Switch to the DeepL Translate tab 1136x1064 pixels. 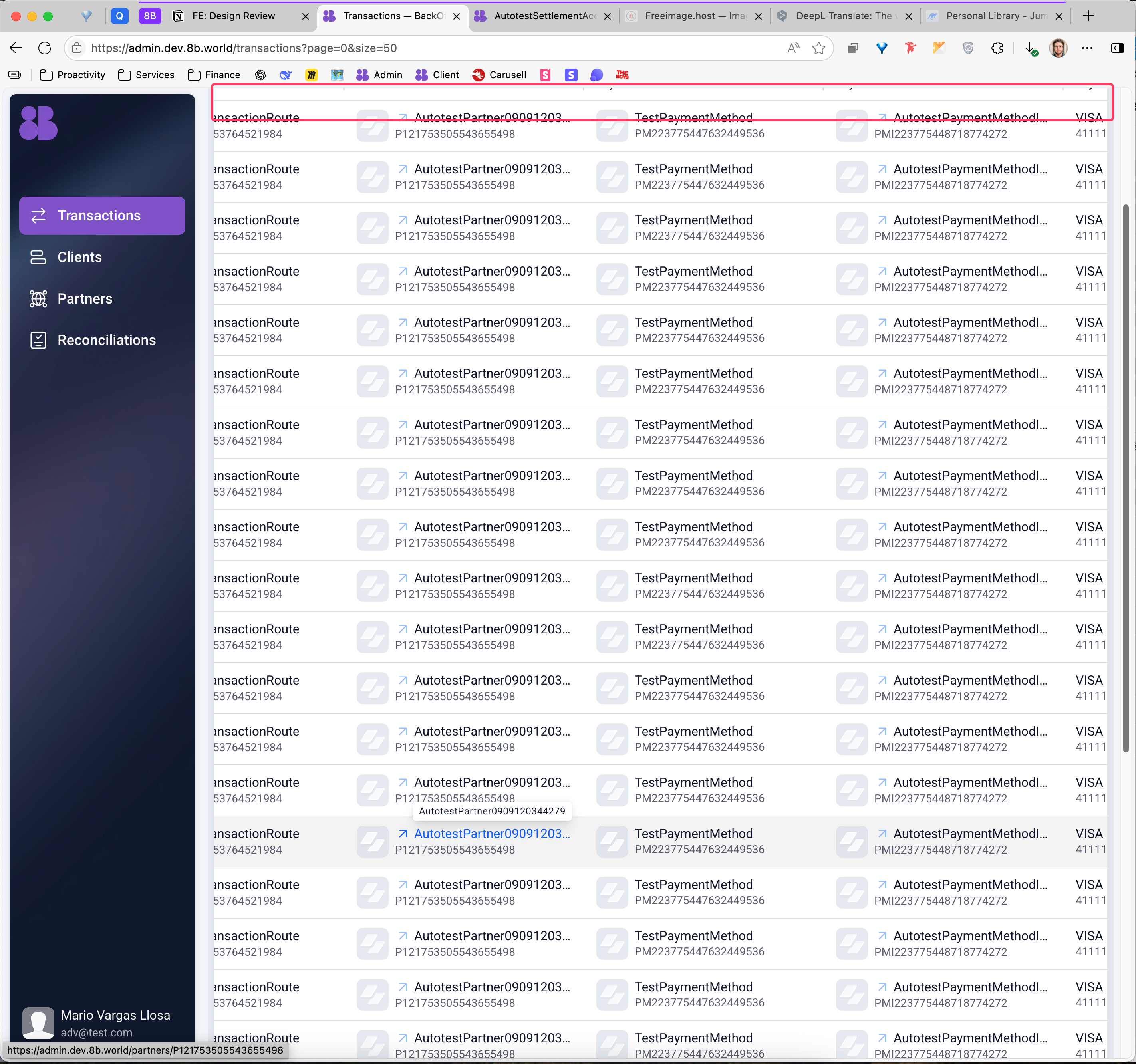pyautogui.click(x=845, y=16)
